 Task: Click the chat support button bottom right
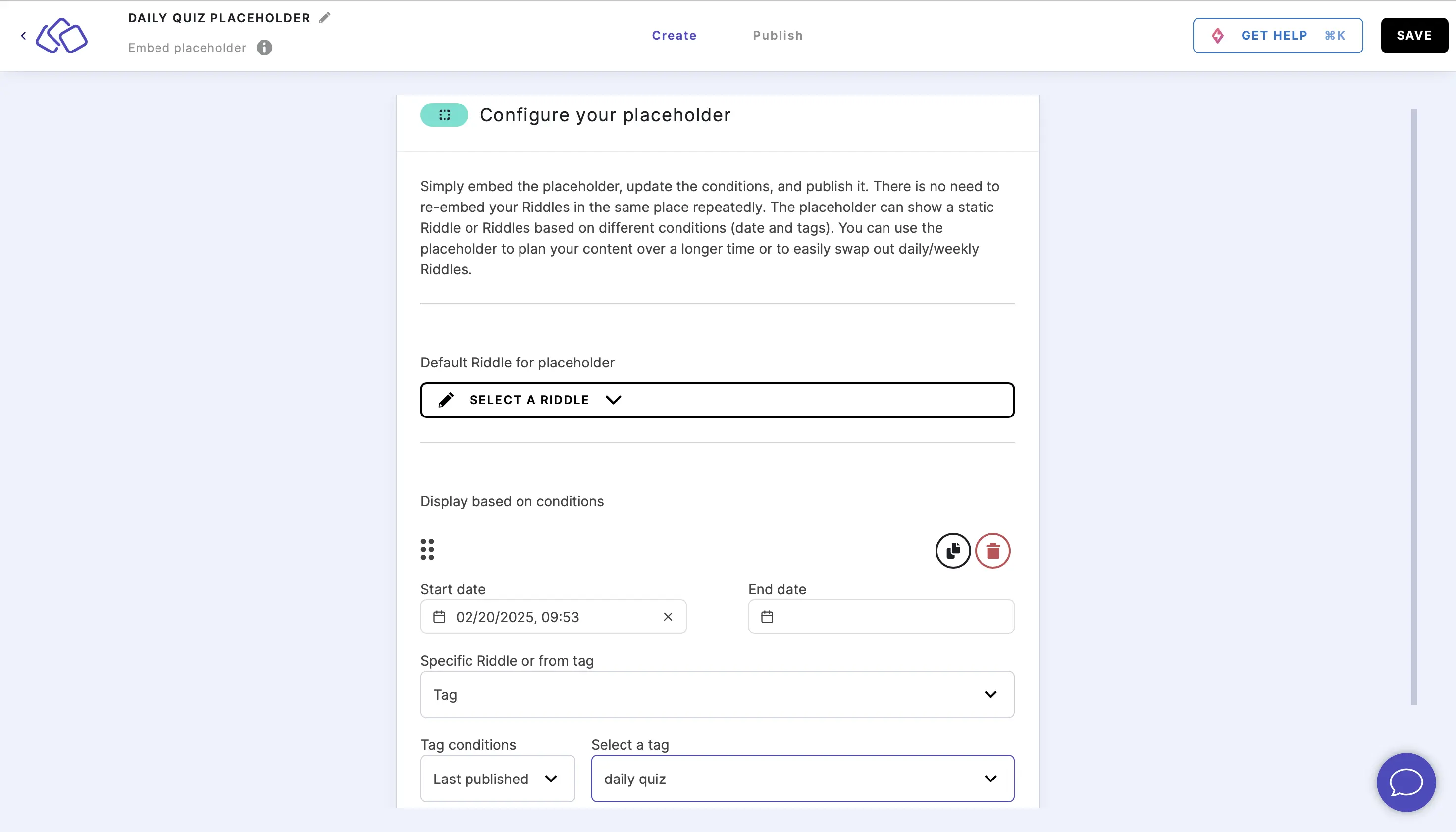[1406, 782]
